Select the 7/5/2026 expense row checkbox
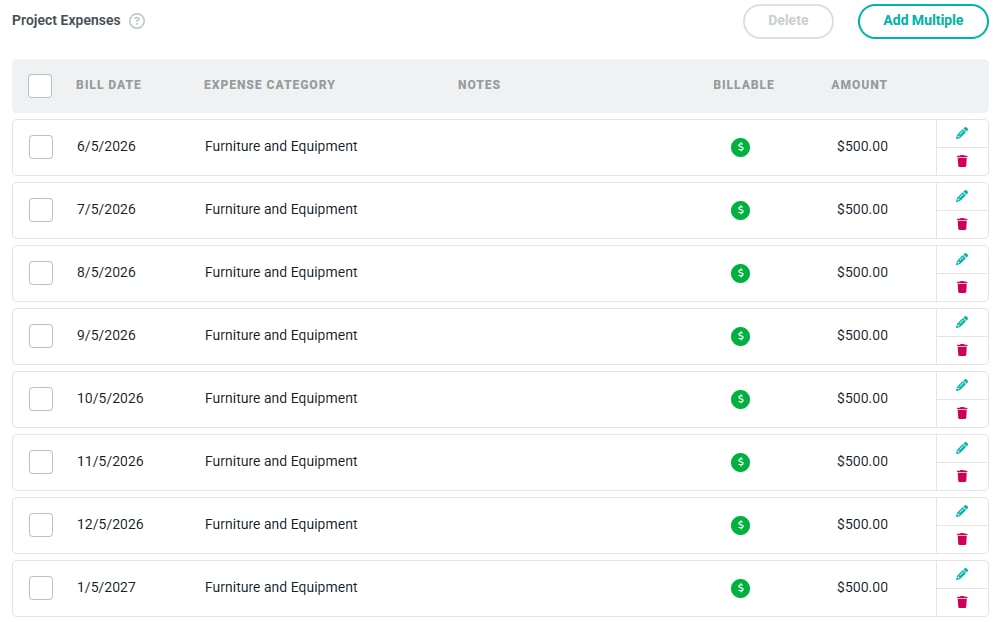This screenshot has height=622, width=1002. click(41, 210)
